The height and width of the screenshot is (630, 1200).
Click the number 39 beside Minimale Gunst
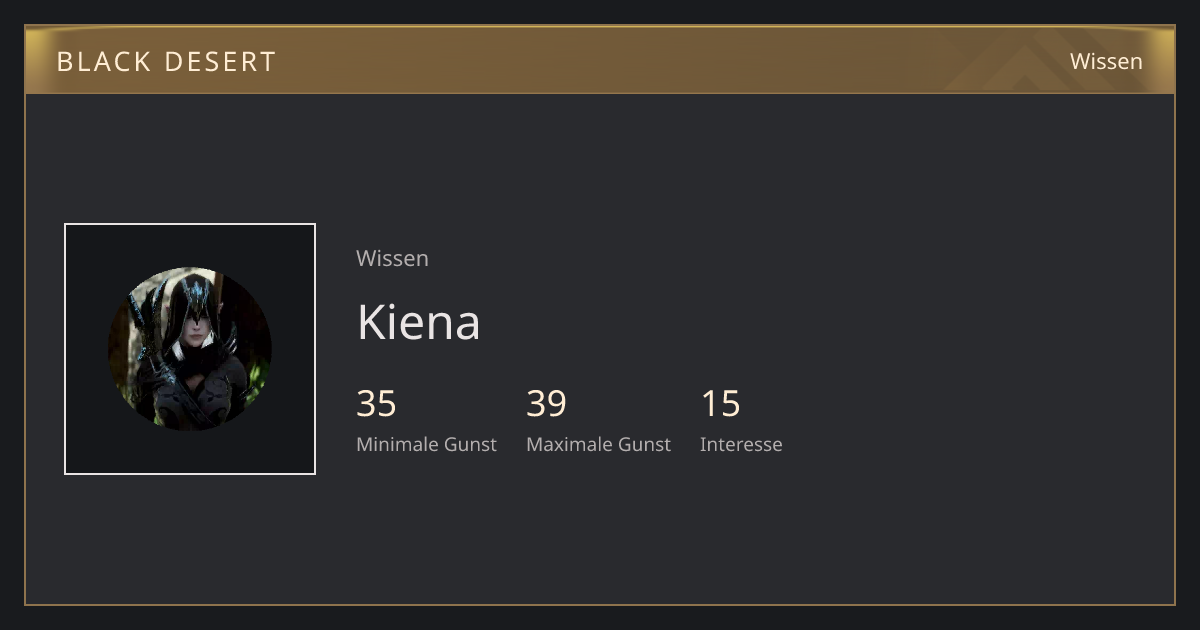(x=546, y=404)
